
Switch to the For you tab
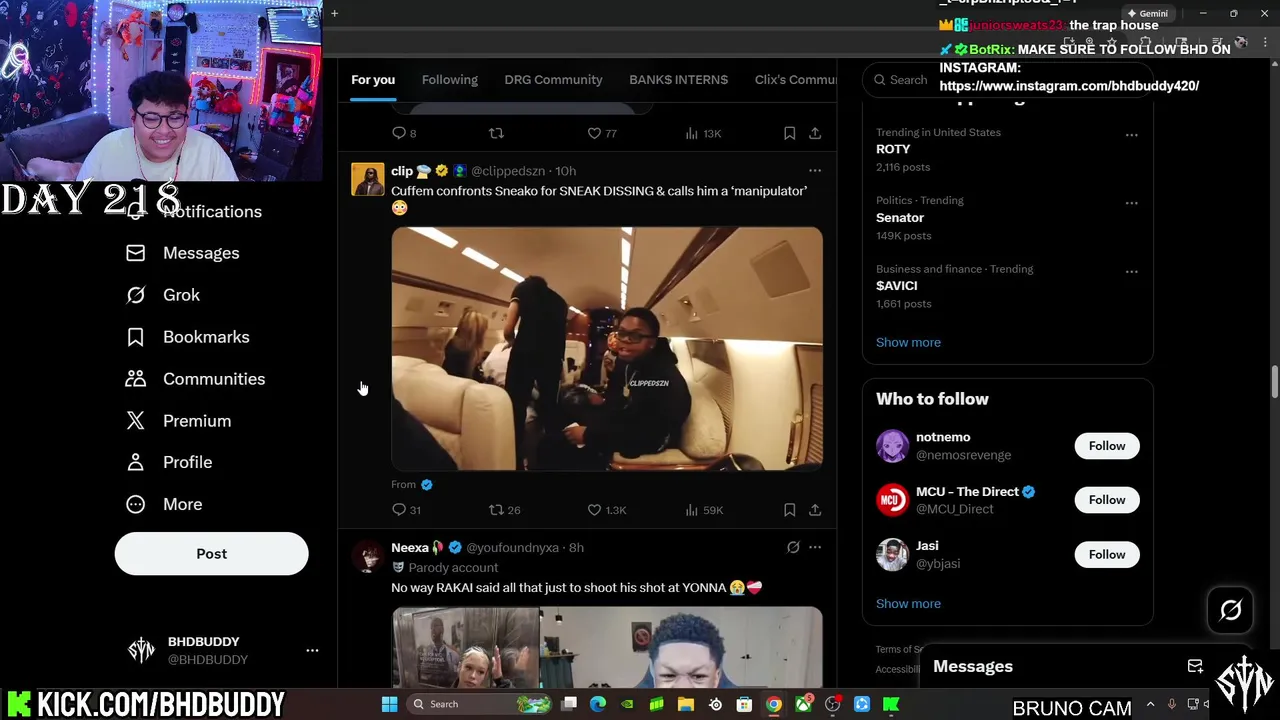tap(373, 80)
